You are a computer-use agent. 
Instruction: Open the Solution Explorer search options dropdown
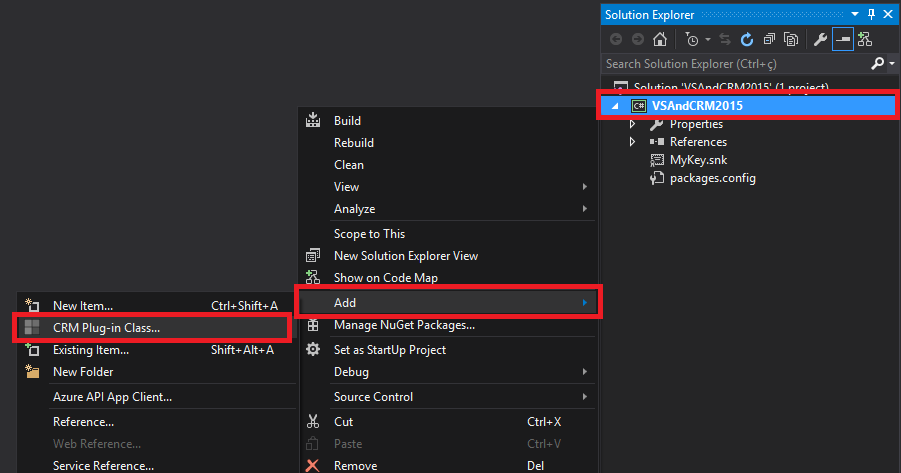(x=890, y=64)
